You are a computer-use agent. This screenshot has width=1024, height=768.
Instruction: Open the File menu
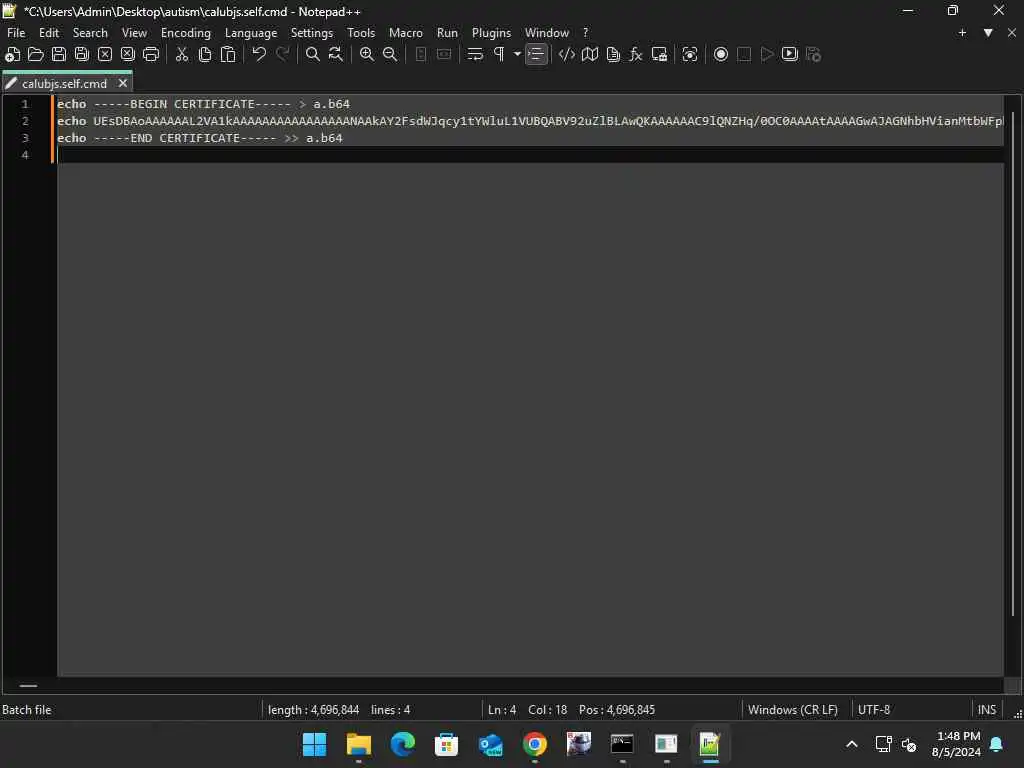(x=16, y=33)
